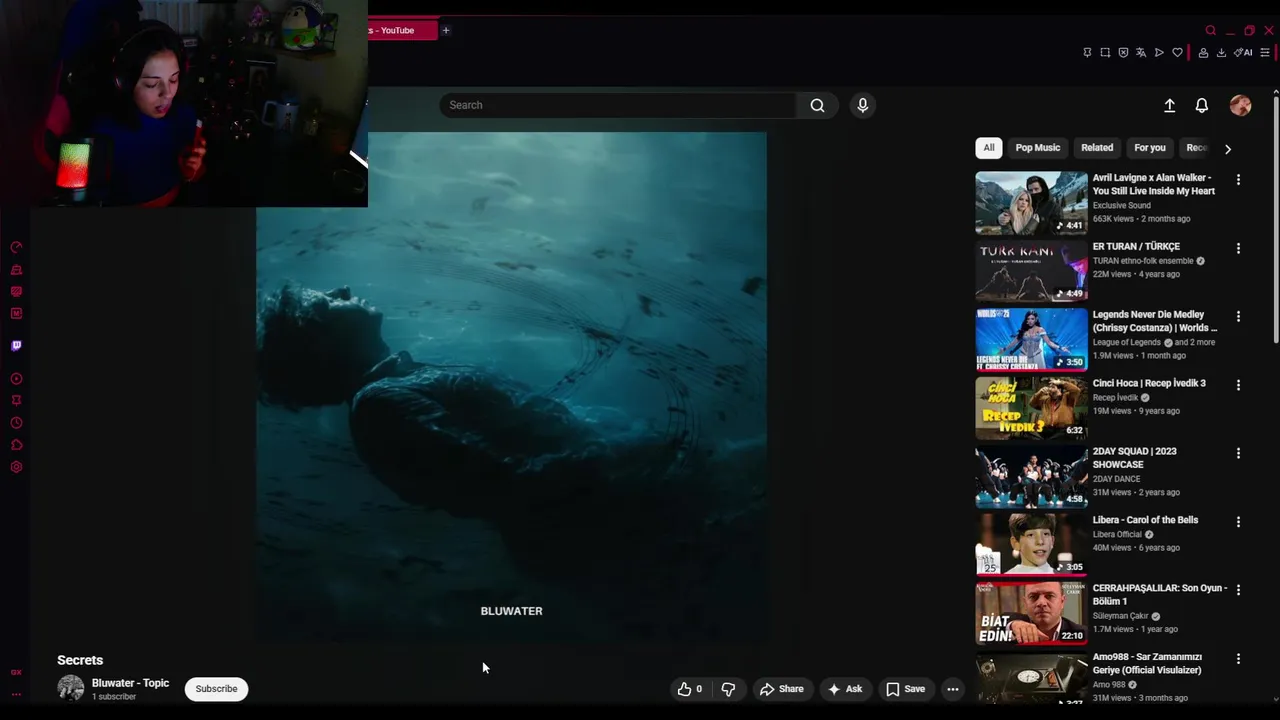Show more filter chips with right arrow
Screen dimensions: 1280x720
(x=1228, y=149)
